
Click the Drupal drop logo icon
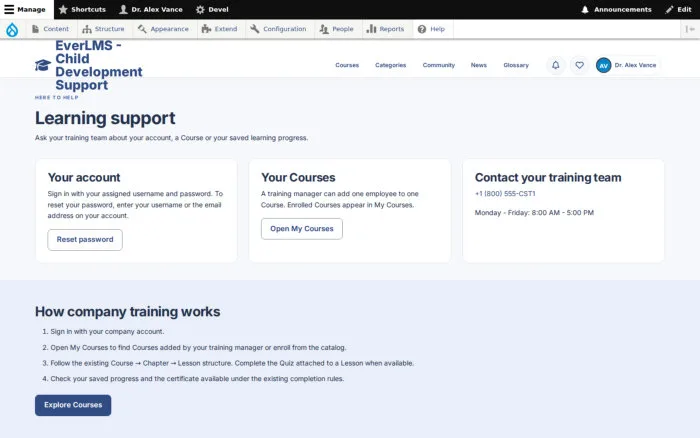[12, 29]
